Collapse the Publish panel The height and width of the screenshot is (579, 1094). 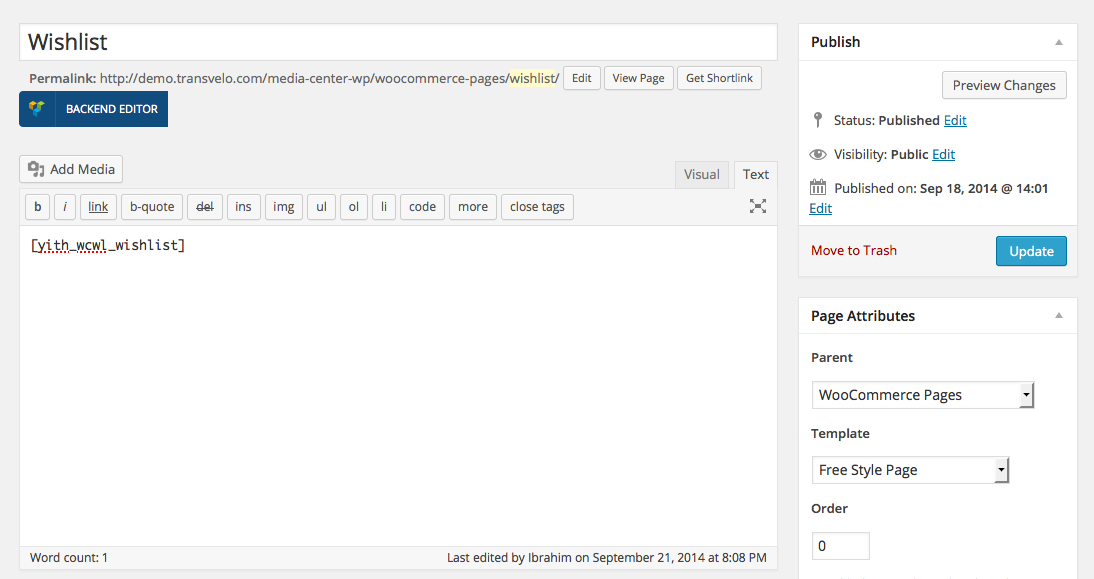(1058, 43)
